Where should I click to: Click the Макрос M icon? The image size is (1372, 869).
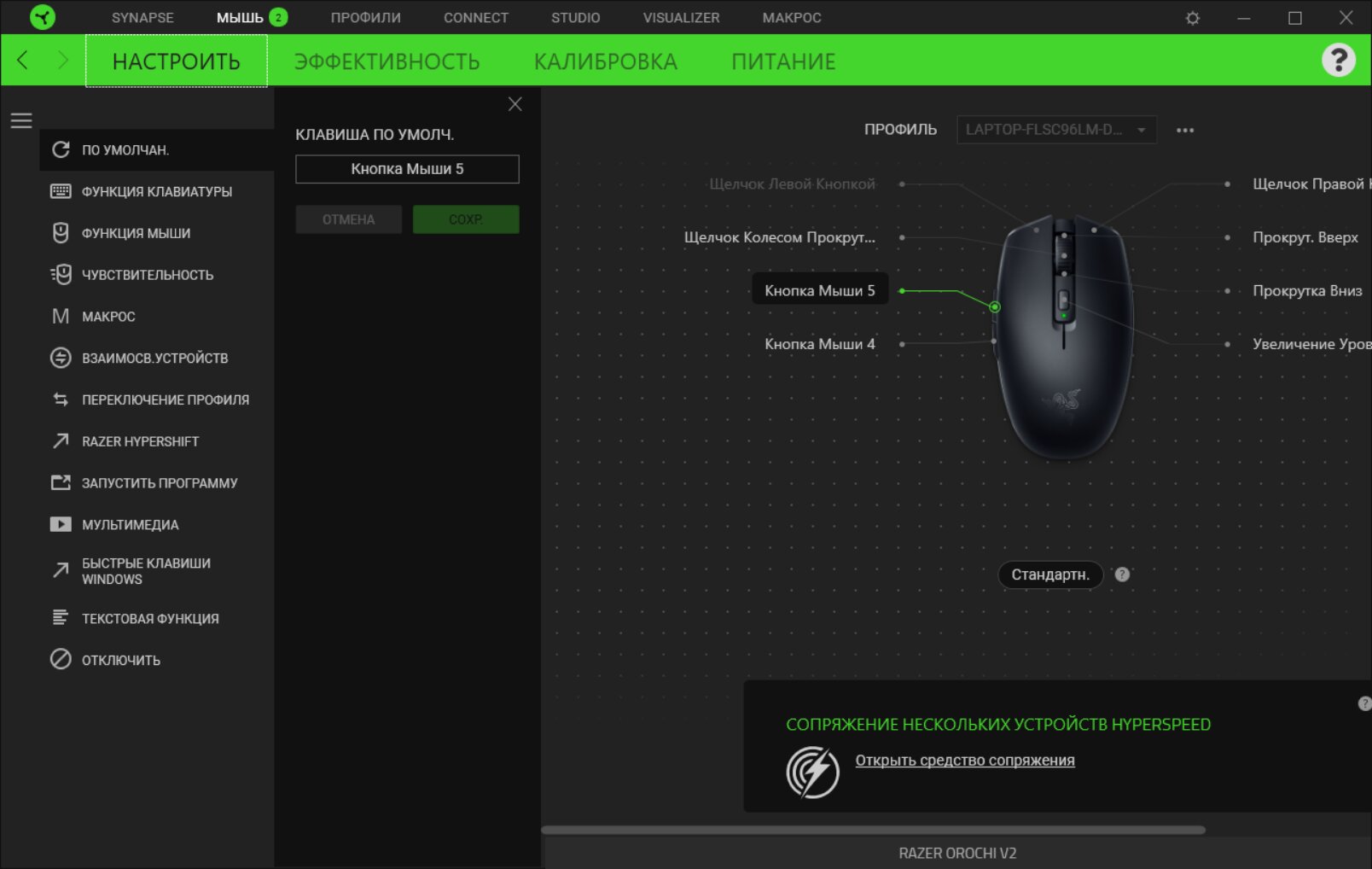tap(61, 317)
